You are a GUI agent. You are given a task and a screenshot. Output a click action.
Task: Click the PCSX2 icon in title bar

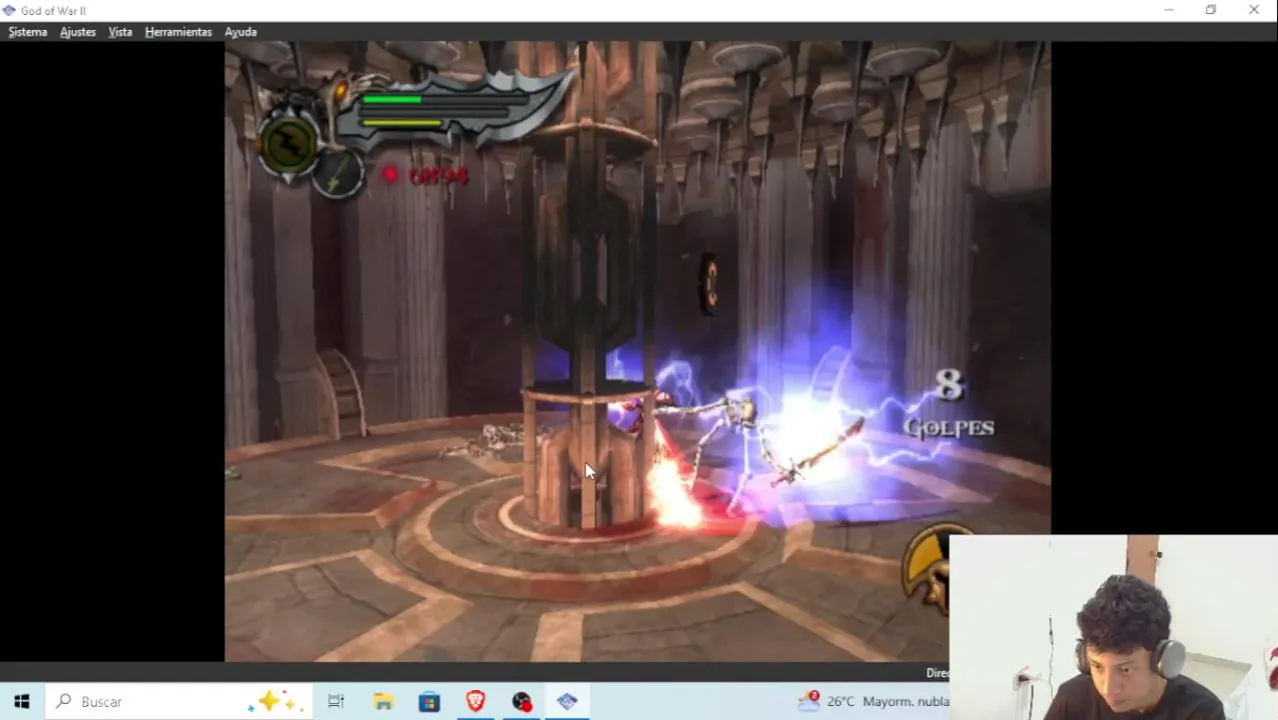click(9, 10)
